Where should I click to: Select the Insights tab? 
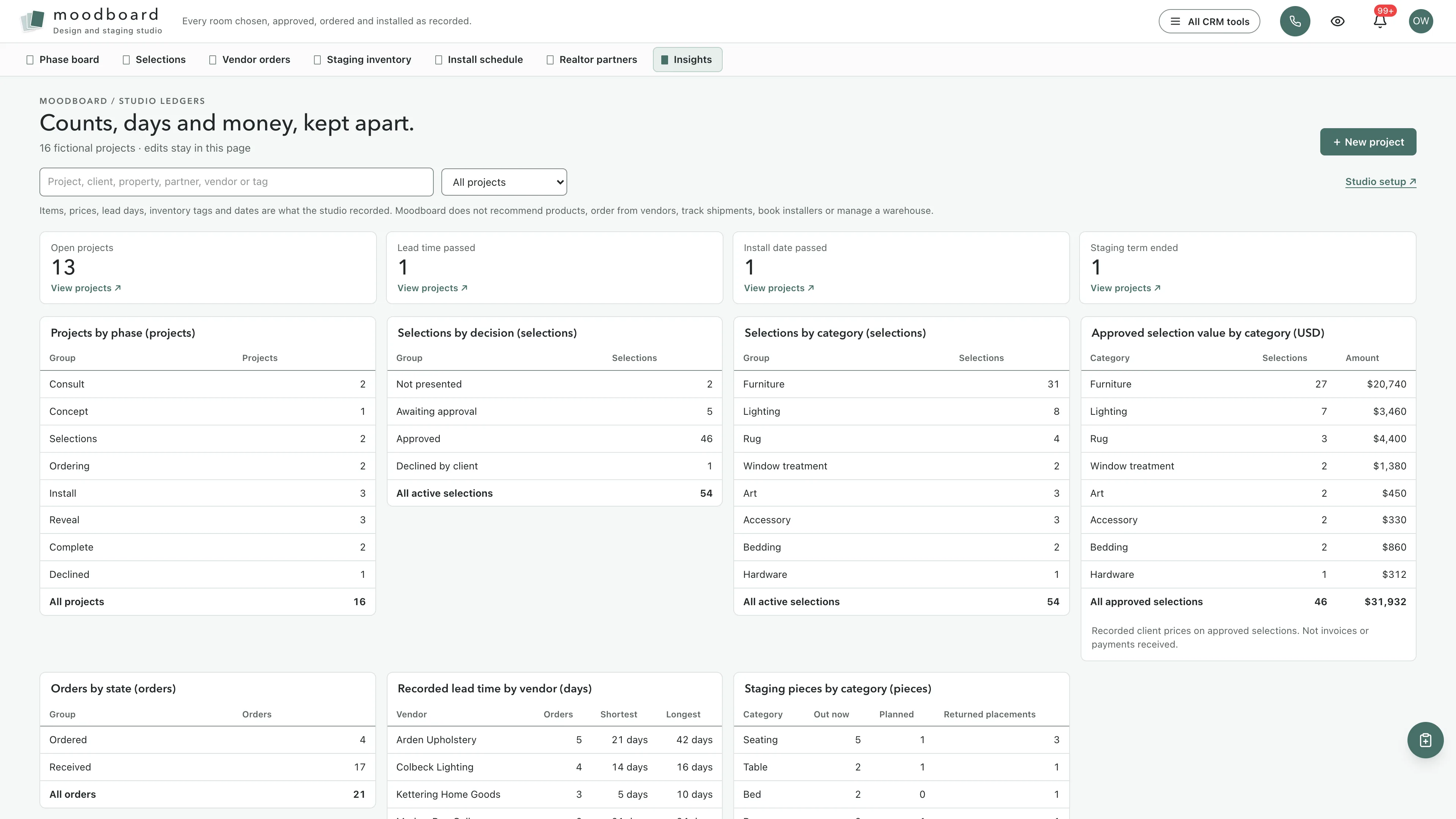(687, 60)
